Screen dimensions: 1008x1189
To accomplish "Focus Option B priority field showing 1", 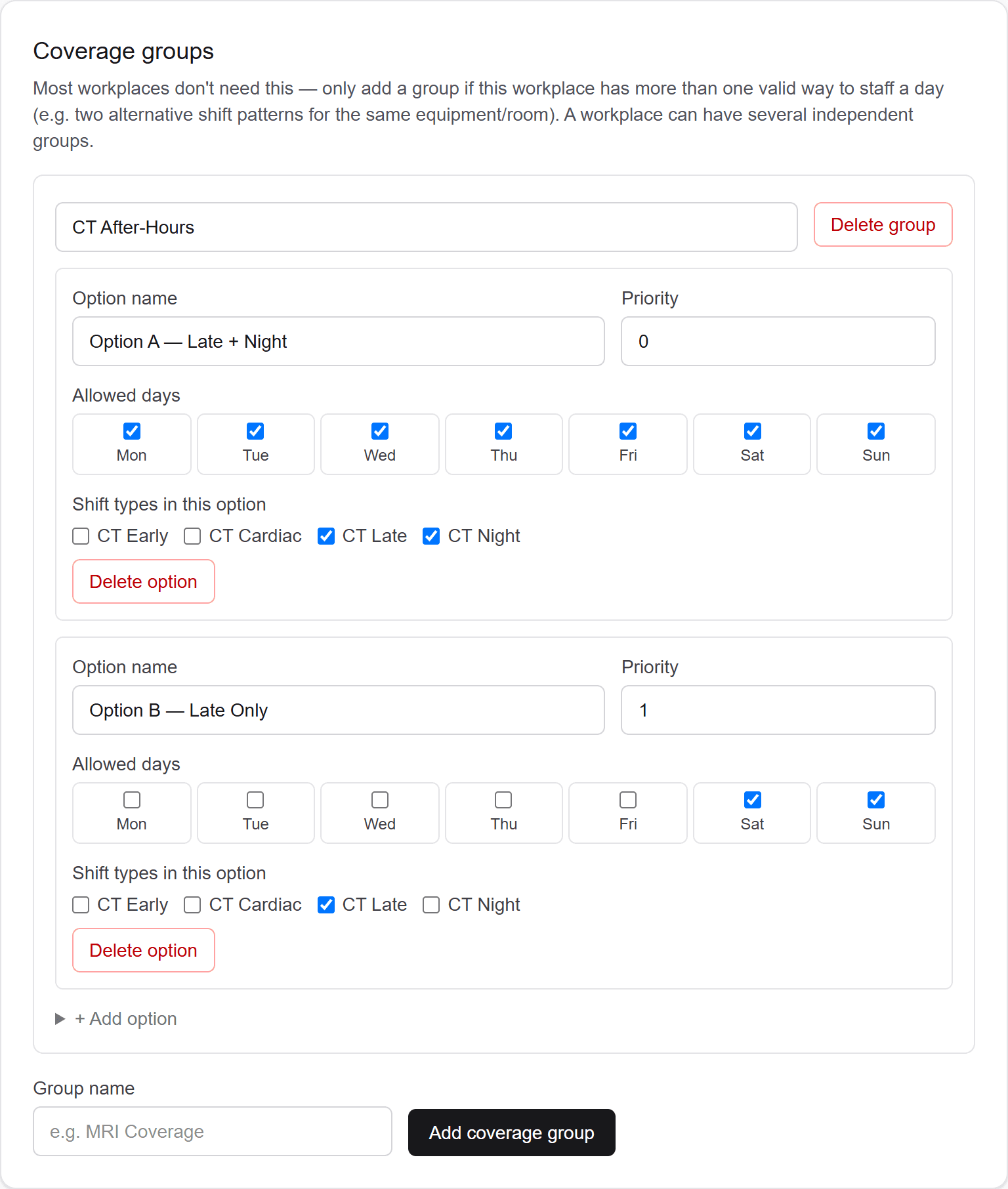I will (x=778, y=710).
